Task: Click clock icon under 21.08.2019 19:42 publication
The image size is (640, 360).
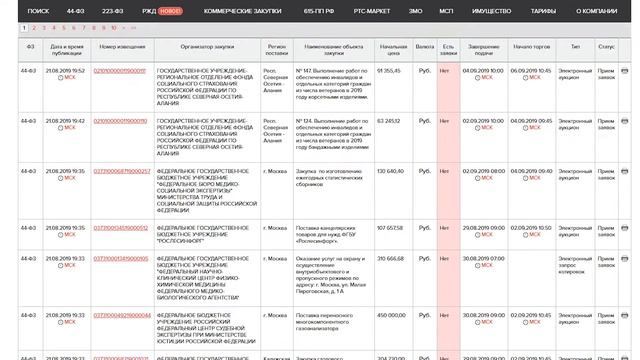Action: pos(60,128)
